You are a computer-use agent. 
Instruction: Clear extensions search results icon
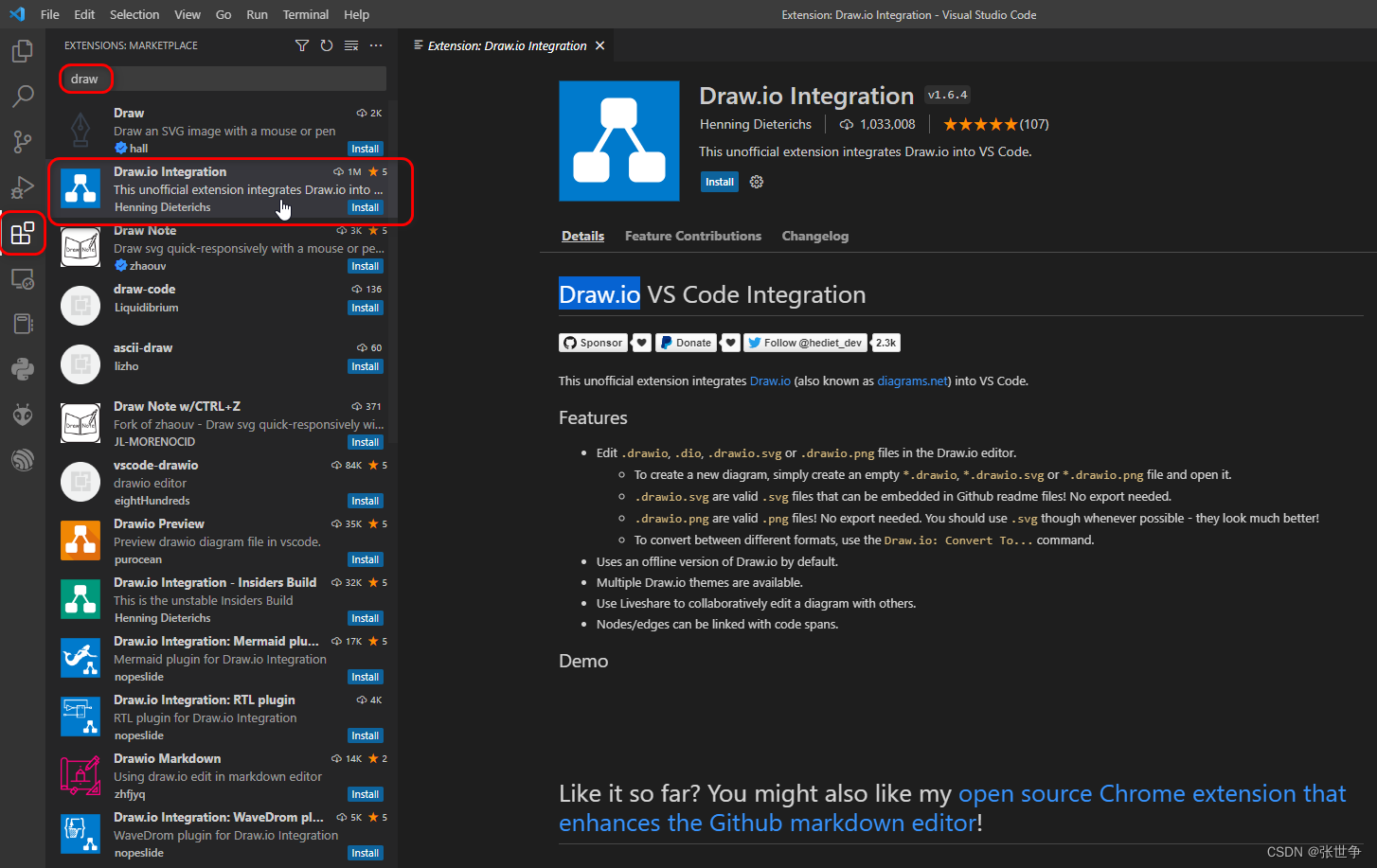[x=351, y=45]
